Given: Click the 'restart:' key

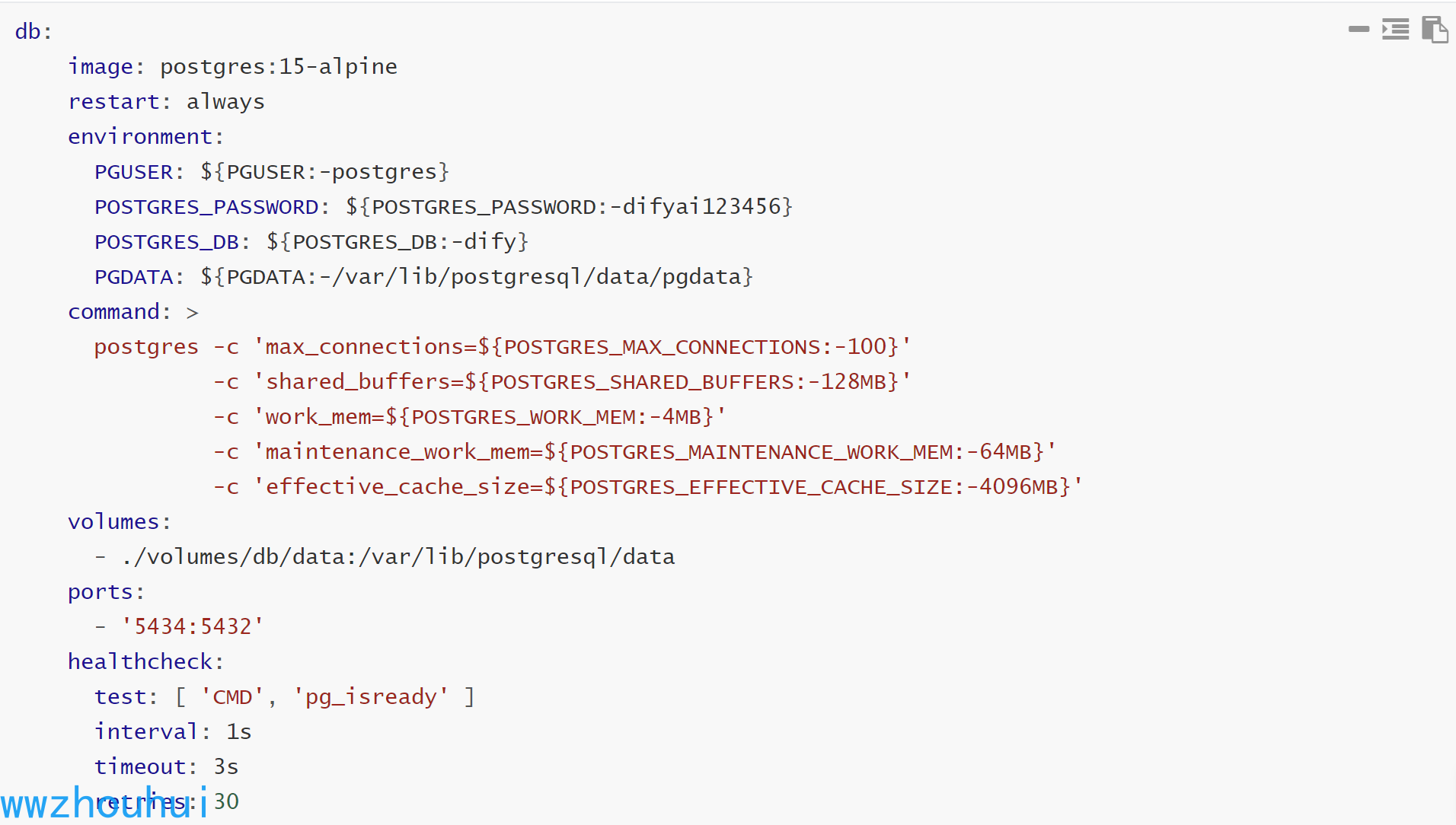Looking at the screenshot, I should [120, 101].
